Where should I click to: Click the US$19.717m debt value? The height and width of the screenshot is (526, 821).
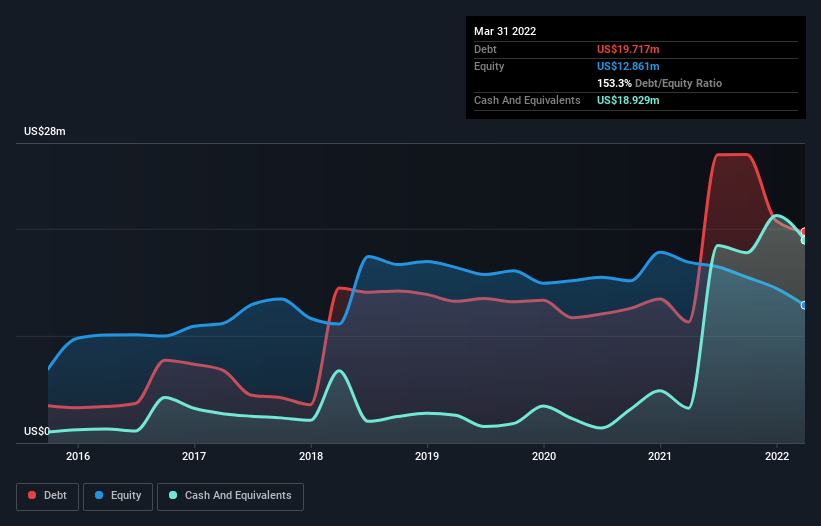(x=628, y=49)
